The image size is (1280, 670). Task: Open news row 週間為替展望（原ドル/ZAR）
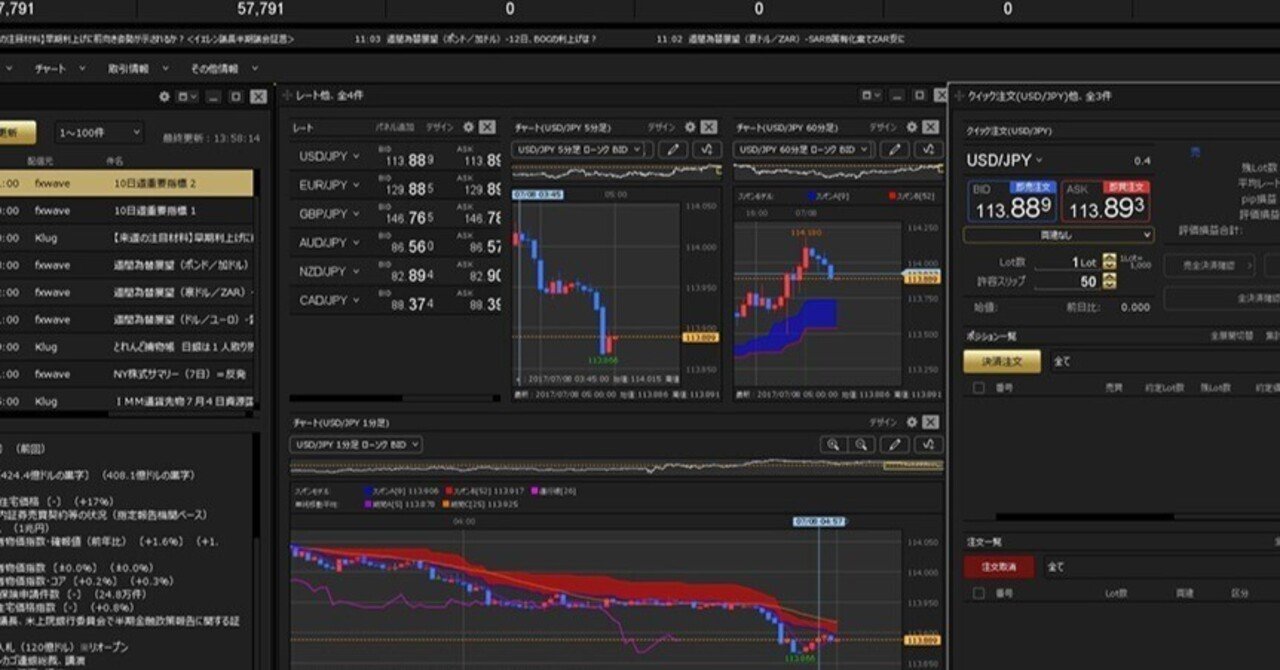[126, 293]
